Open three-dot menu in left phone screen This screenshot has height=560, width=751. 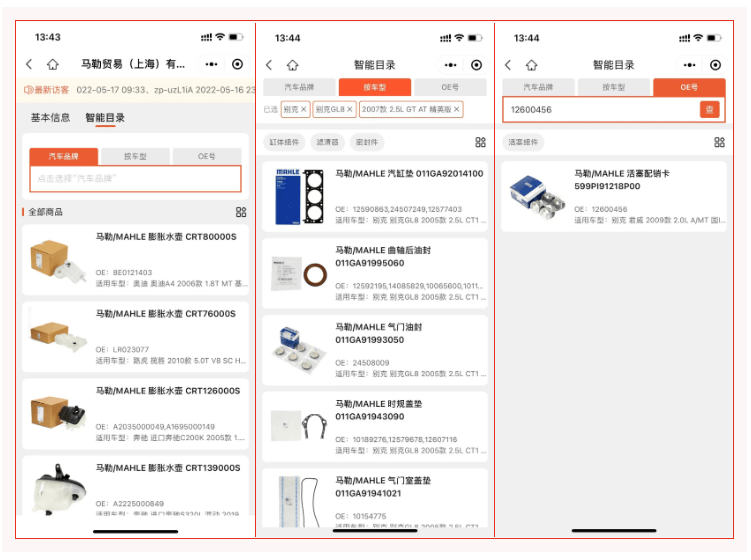211,64
